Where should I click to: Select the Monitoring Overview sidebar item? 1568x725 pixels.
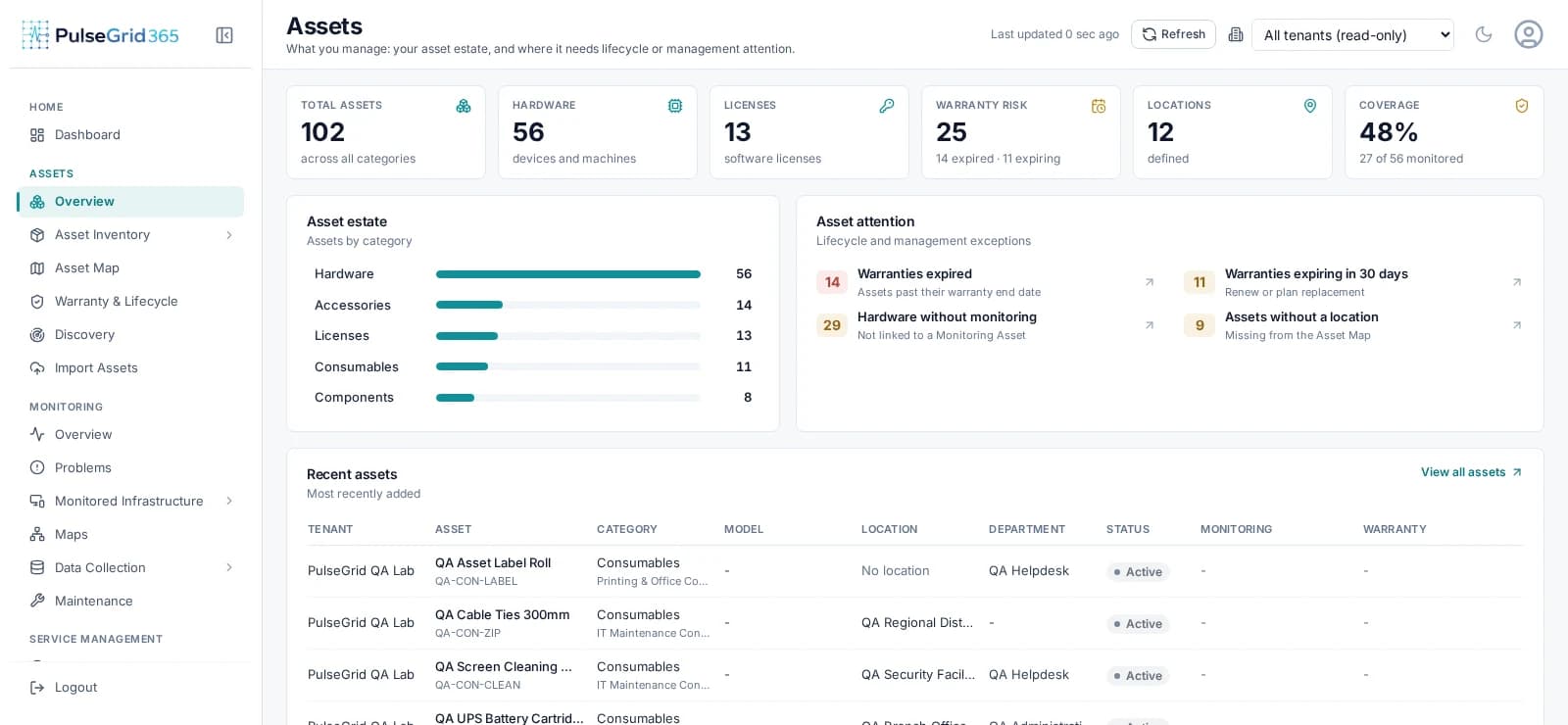click(x=130, y=435)
